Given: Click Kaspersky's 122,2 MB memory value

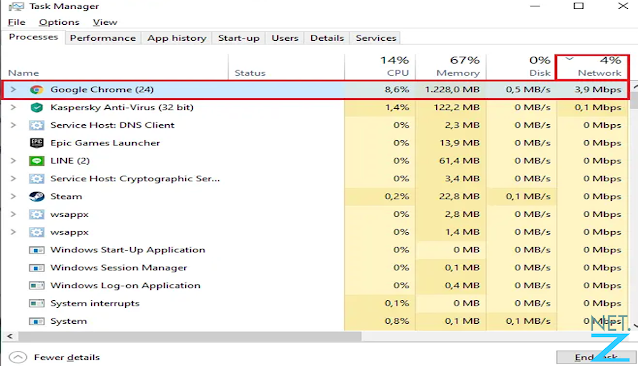Looking at the screenshot, I should 457,107.
